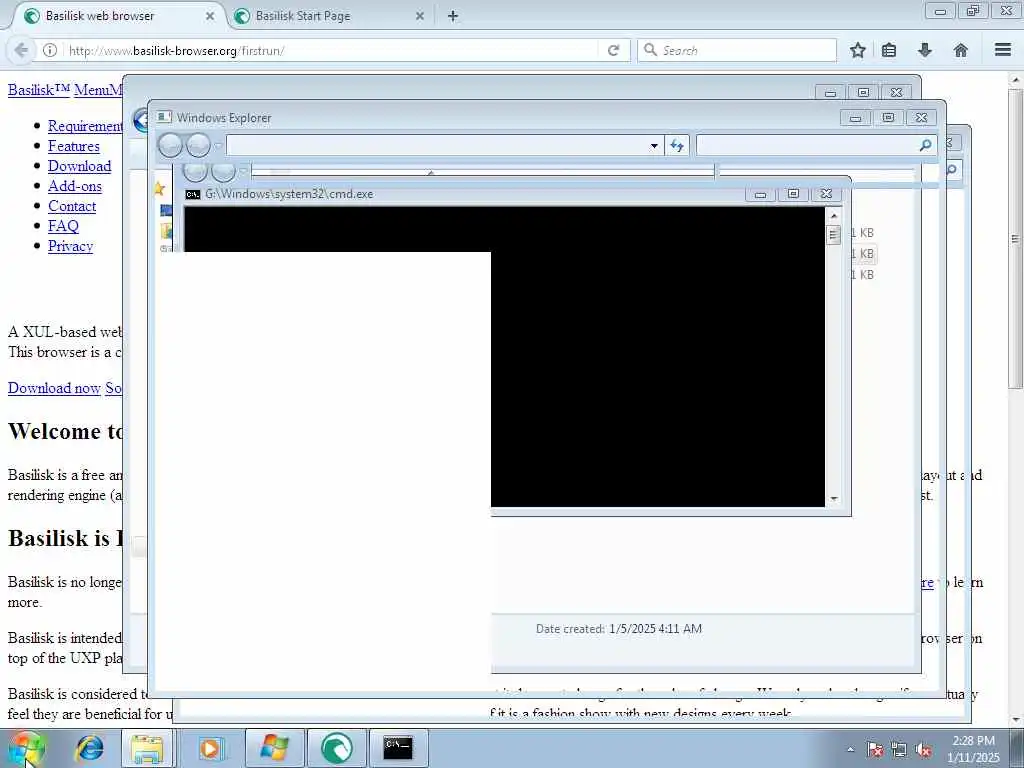Click the Windows Explorer search magnifier icon
This screenshot has height=768, width=1024.
point(925,145)
